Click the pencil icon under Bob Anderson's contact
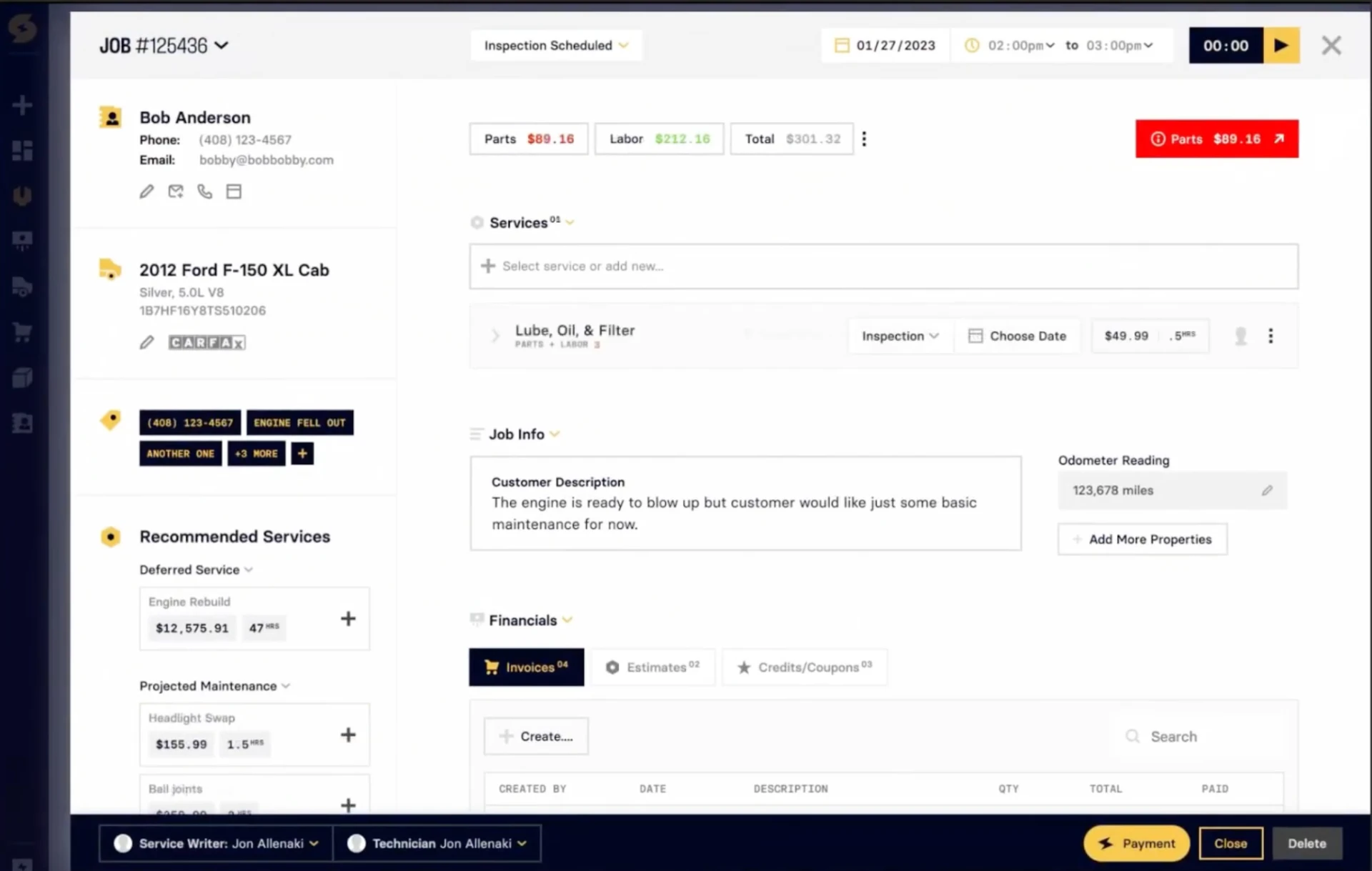Image resolution: width=1372 pixels, height=871 pixels. pos(146,191)
